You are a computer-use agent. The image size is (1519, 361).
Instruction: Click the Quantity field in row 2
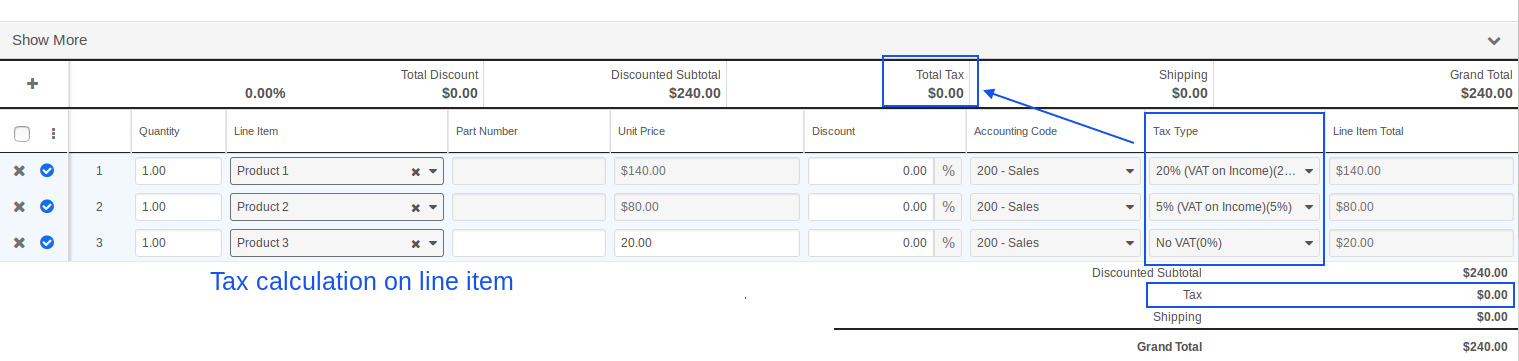pyautogui.click(x=178, y=207)
